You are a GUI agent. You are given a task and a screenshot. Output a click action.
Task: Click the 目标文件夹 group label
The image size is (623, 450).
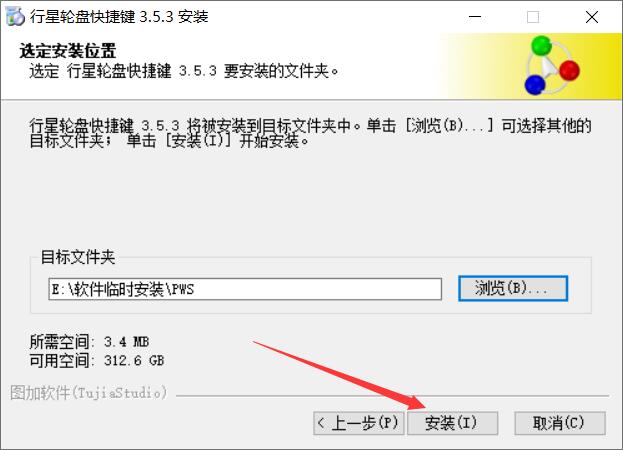click(78, 257)
